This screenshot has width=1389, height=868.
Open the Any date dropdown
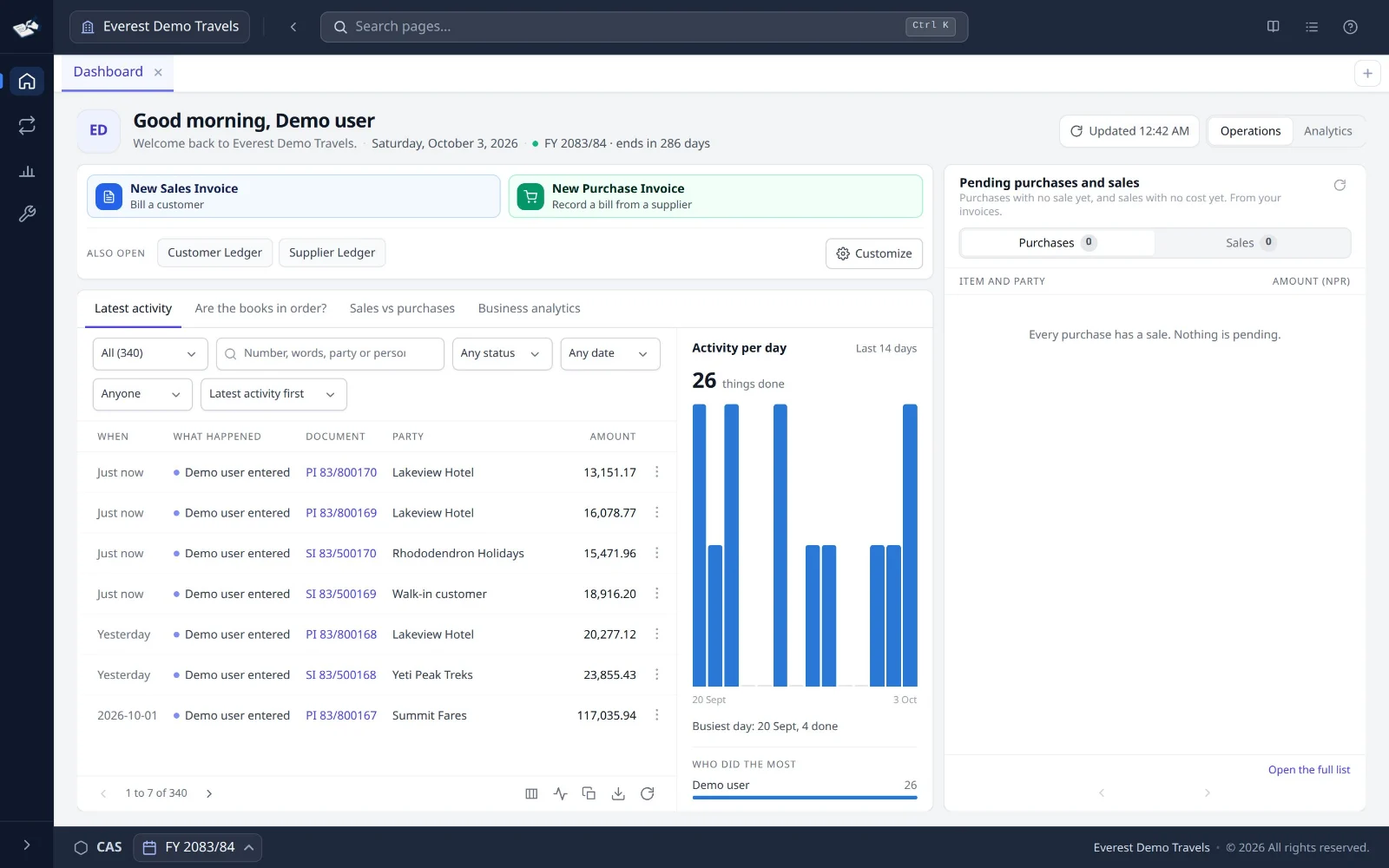tap(610, 354)
